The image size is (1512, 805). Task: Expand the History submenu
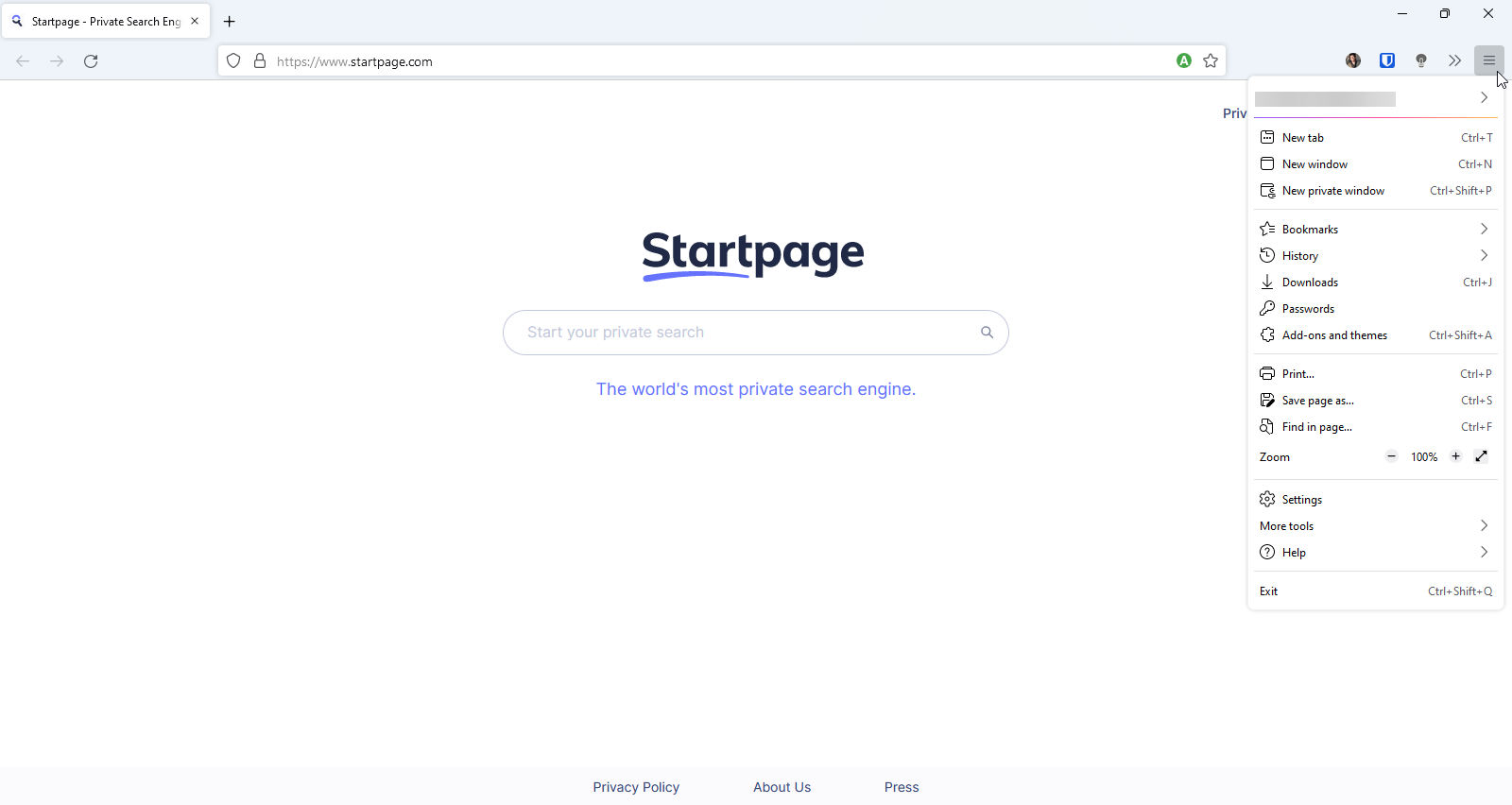[1376, 256]
